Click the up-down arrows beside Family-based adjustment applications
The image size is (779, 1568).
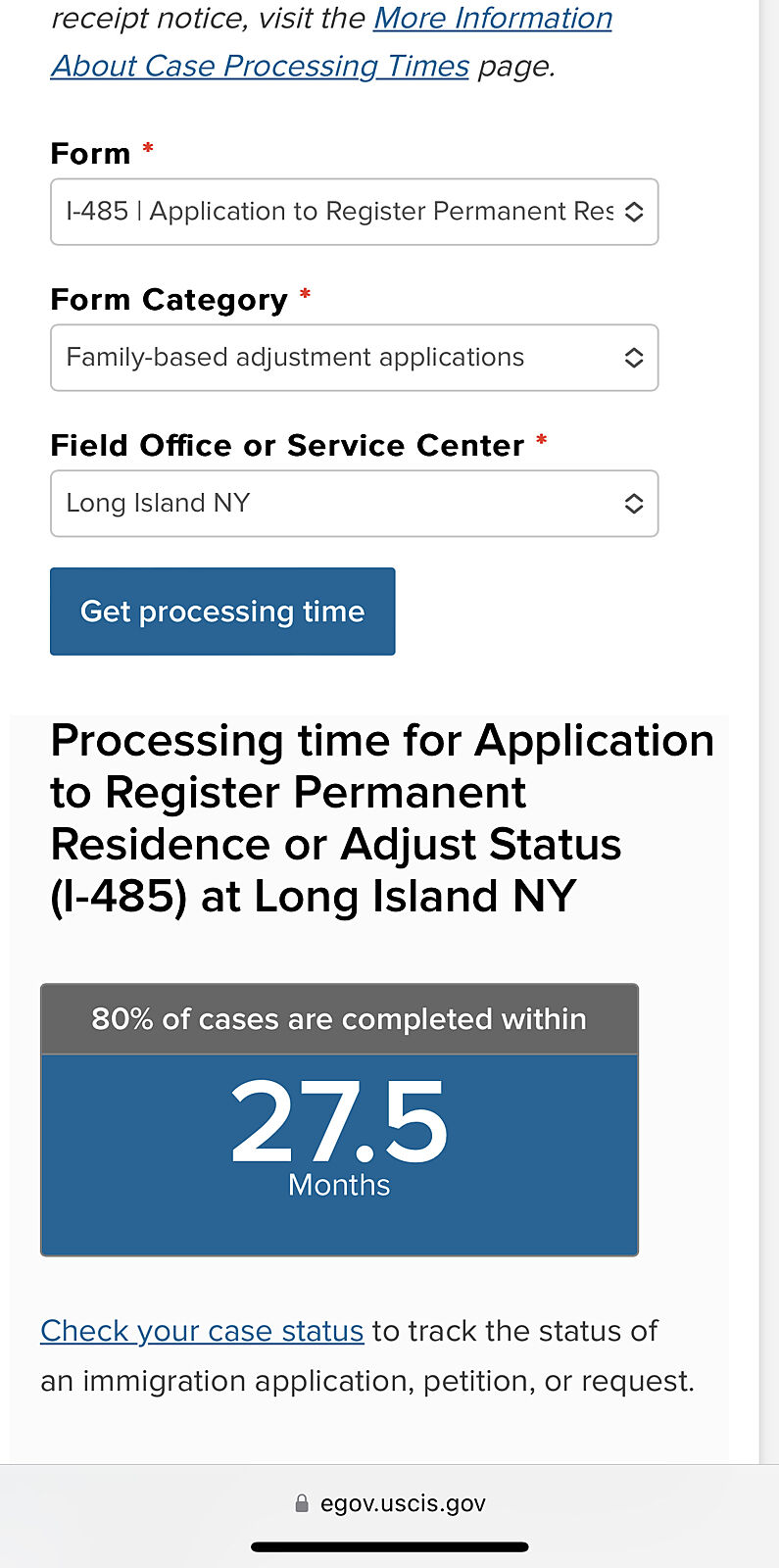634,358
